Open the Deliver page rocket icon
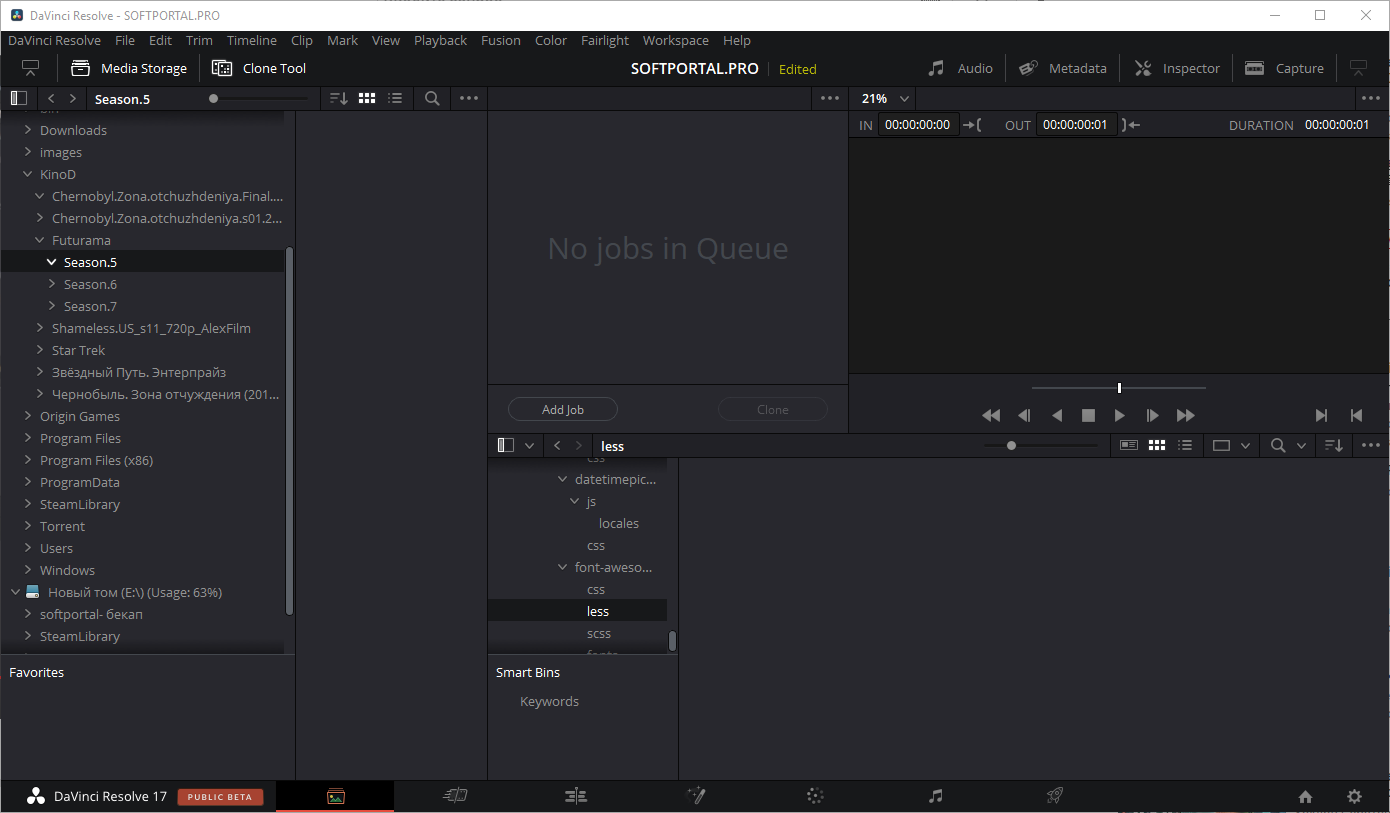 tap(1054, 796)
